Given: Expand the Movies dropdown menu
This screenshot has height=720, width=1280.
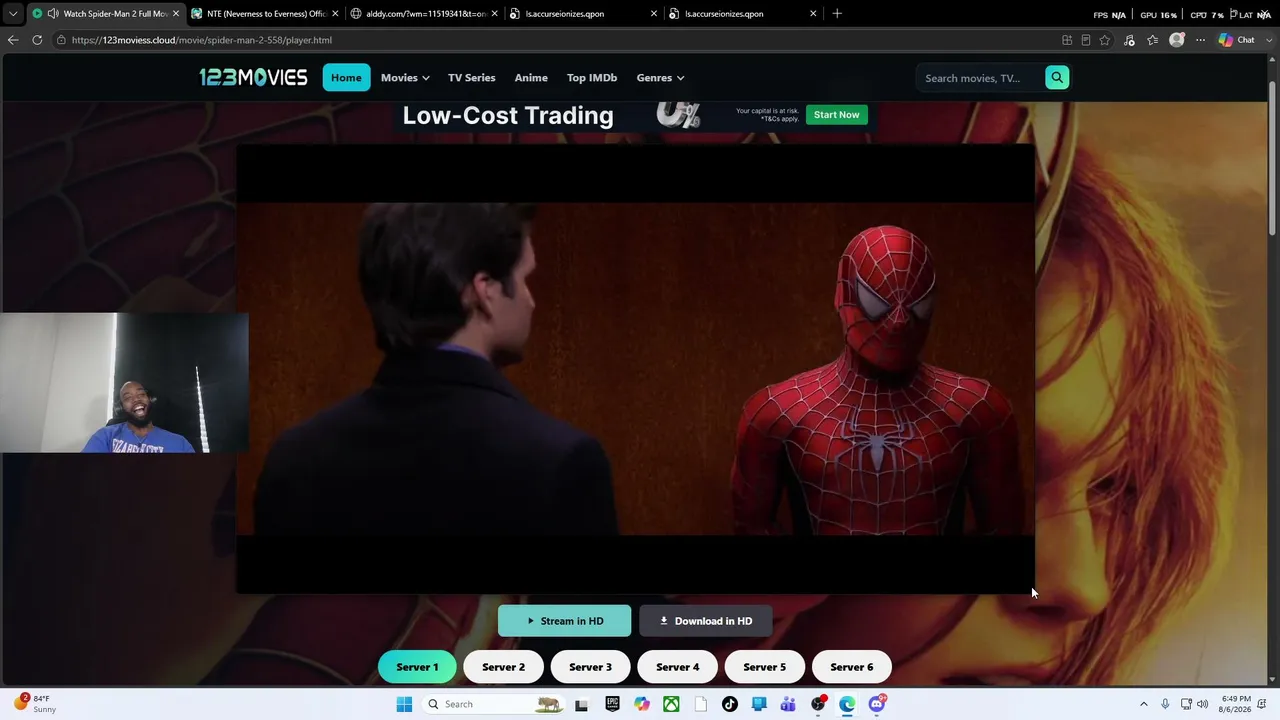Looking at the screenshot, I should 405,78.
